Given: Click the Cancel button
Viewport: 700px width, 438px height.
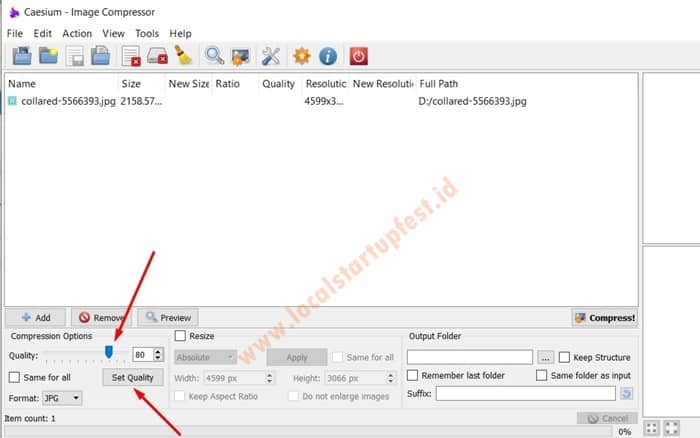Looking at the screenshot, I should point(607,418).
